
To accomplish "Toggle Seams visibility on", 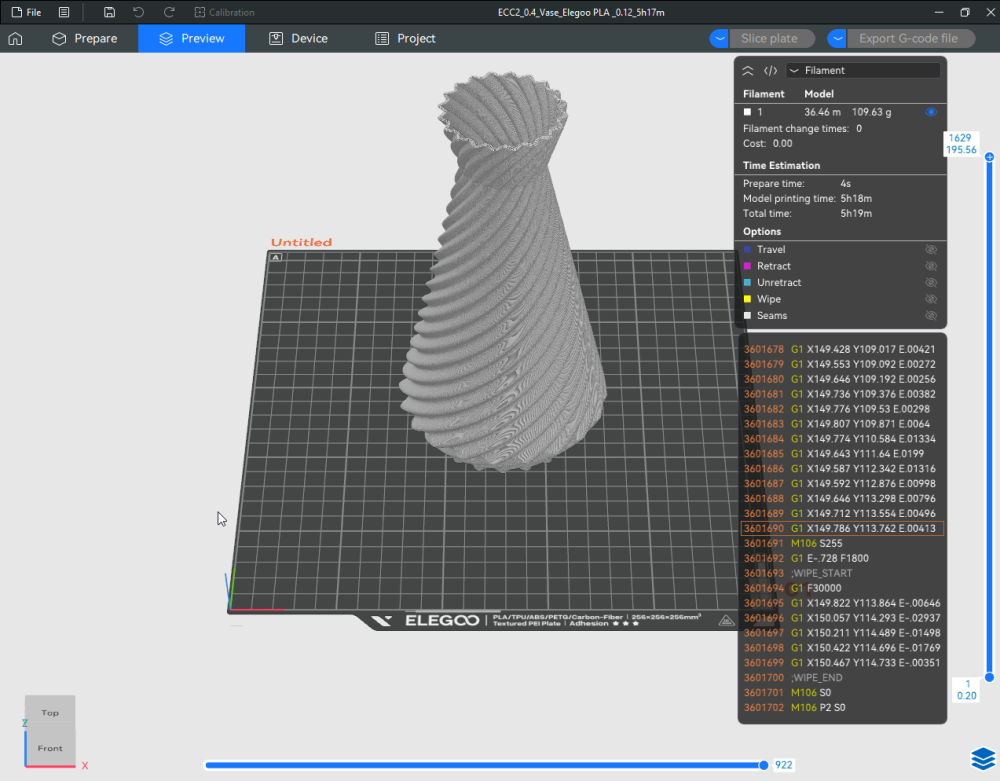I will pyautogui.click(x=931, y=316).
